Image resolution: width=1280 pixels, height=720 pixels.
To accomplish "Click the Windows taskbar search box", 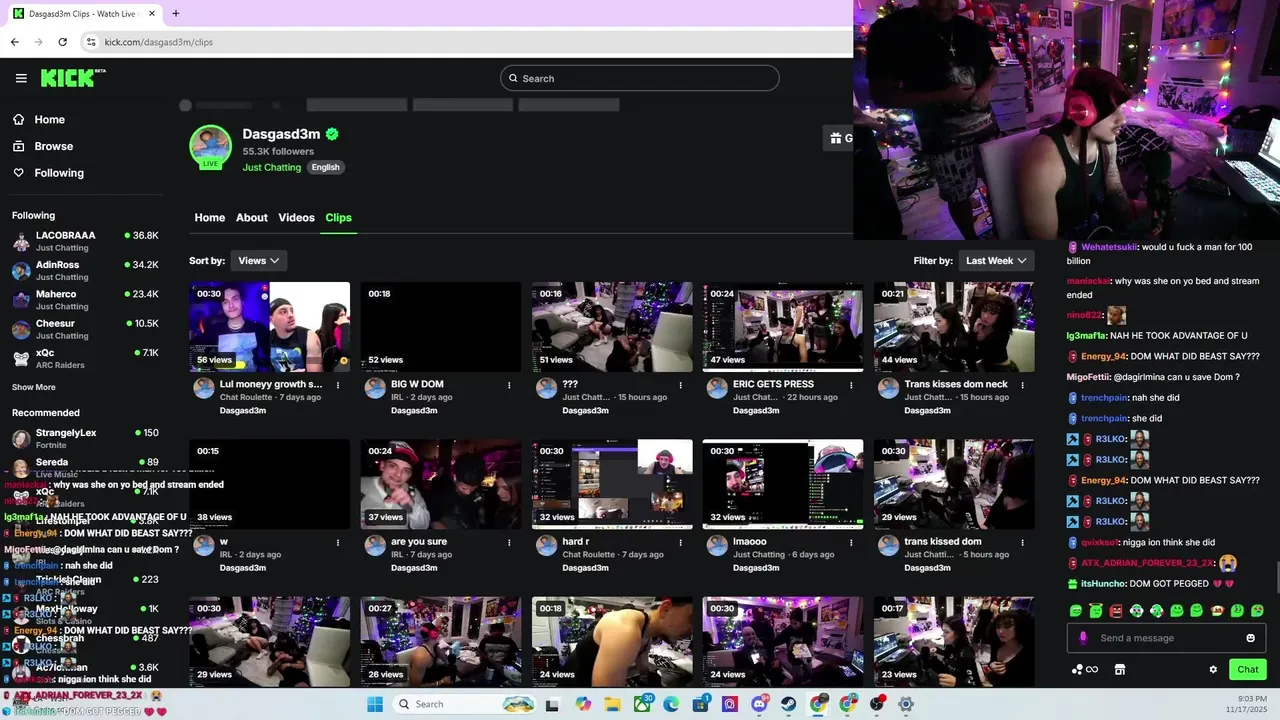I will tap(464, 704).
